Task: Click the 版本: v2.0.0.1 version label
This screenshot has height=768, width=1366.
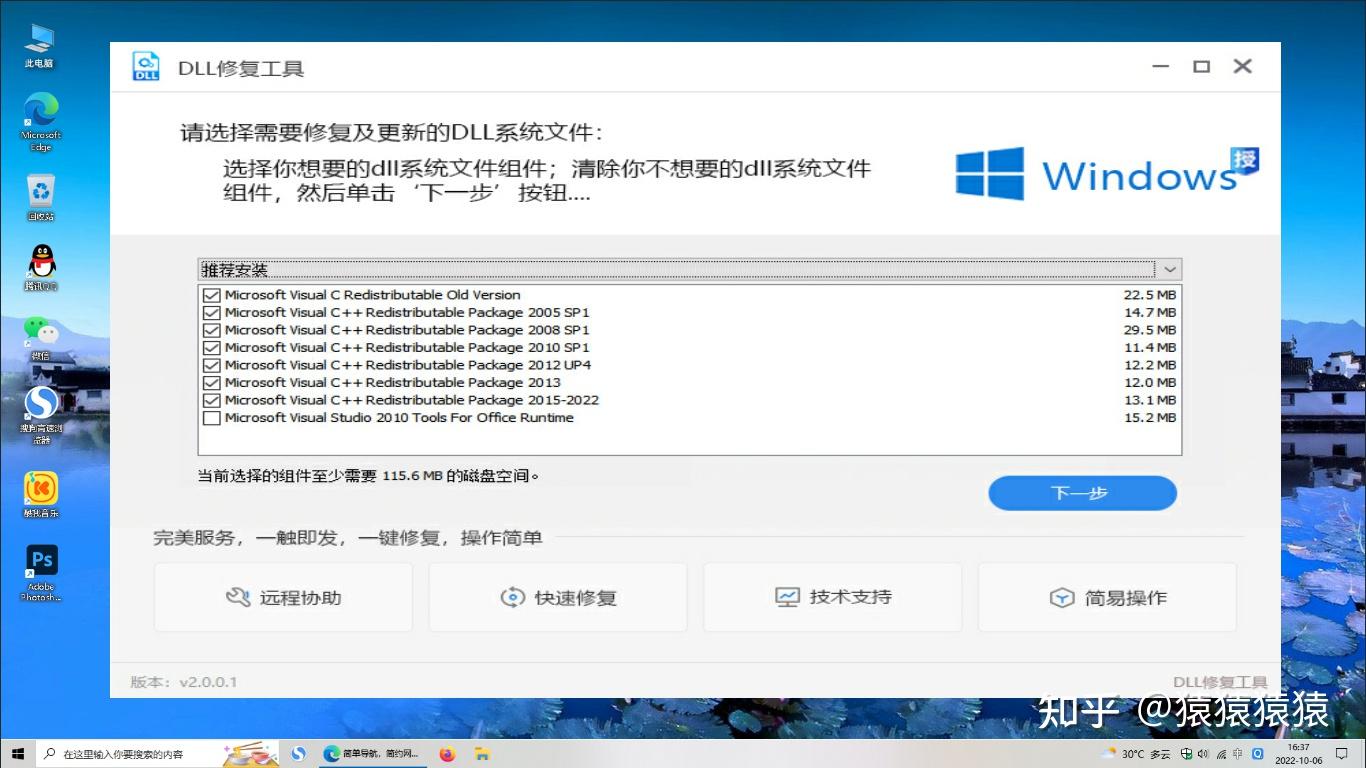Action: coord(184,682)
